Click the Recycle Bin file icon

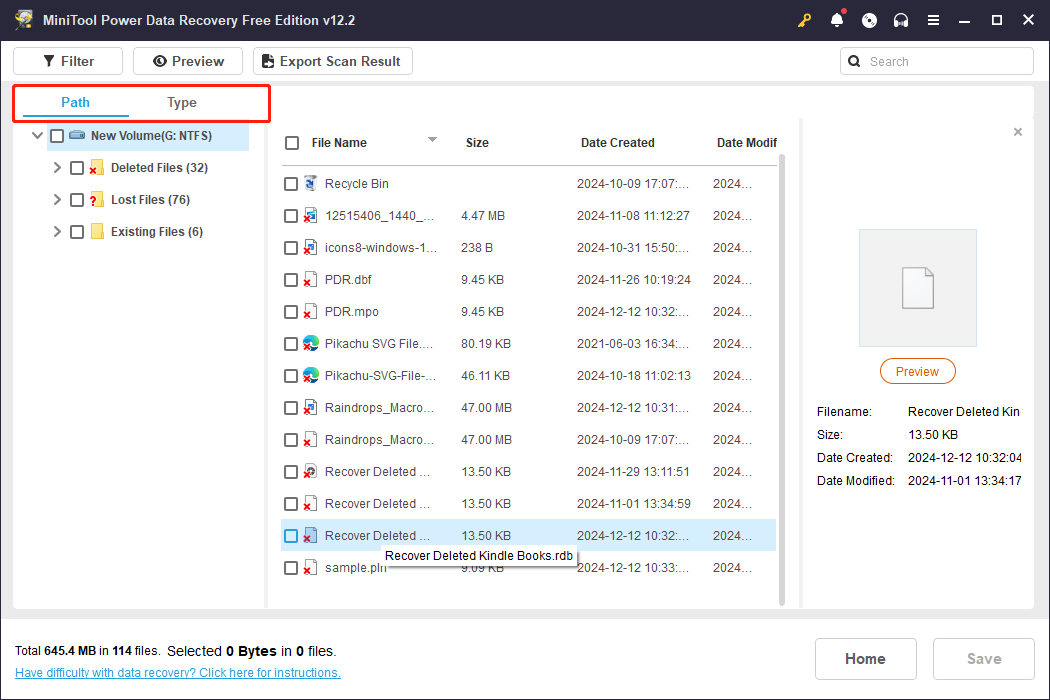[x=310, y=184]
